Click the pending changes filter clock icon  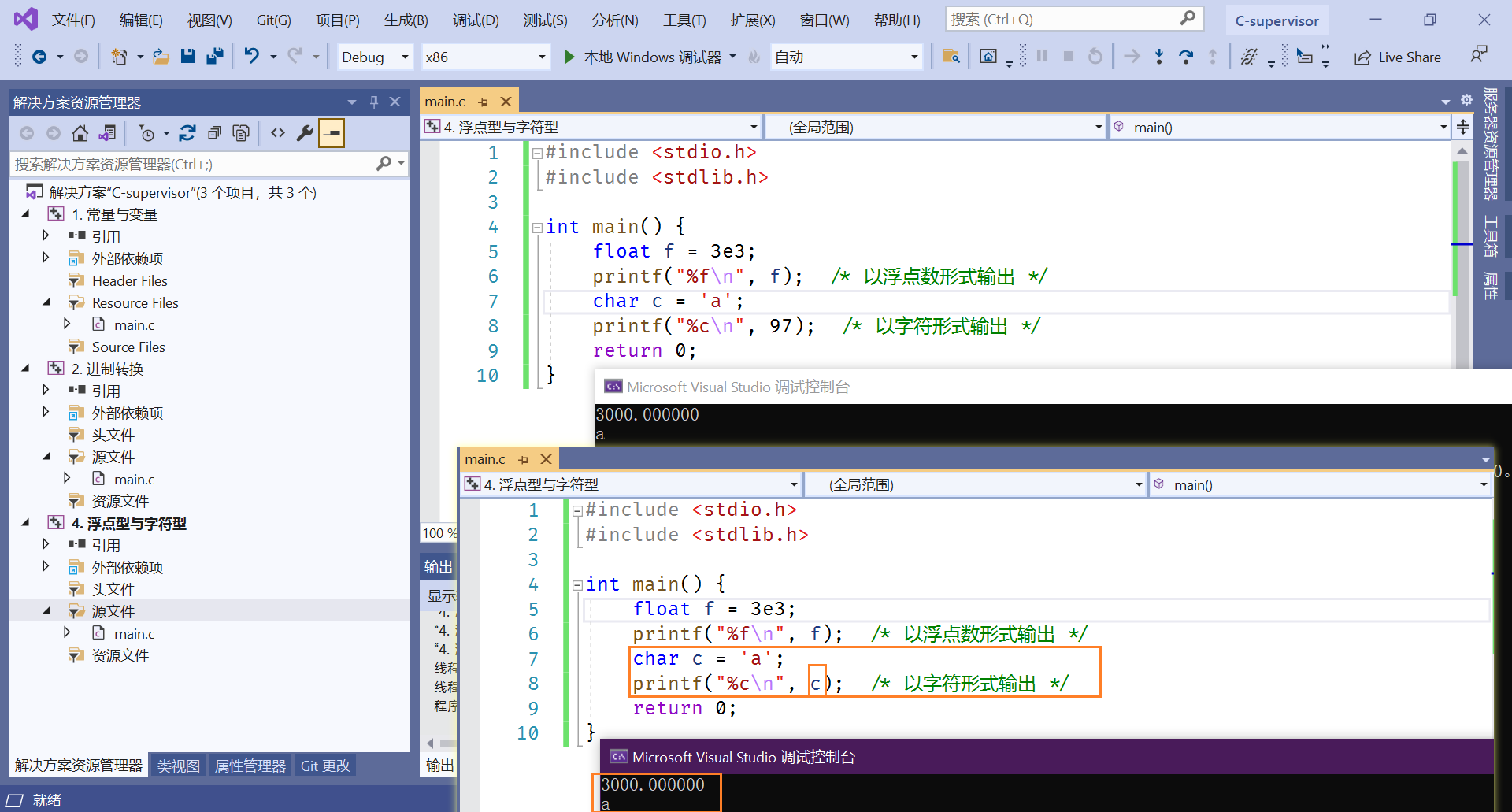[146, 133]
